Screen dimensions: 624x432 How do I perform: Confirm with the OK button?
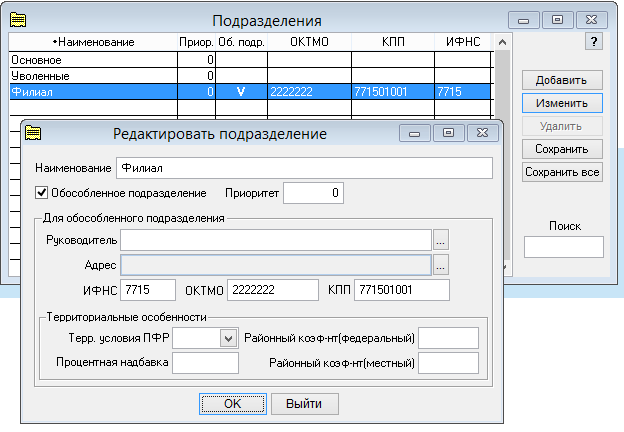[233, 404]
